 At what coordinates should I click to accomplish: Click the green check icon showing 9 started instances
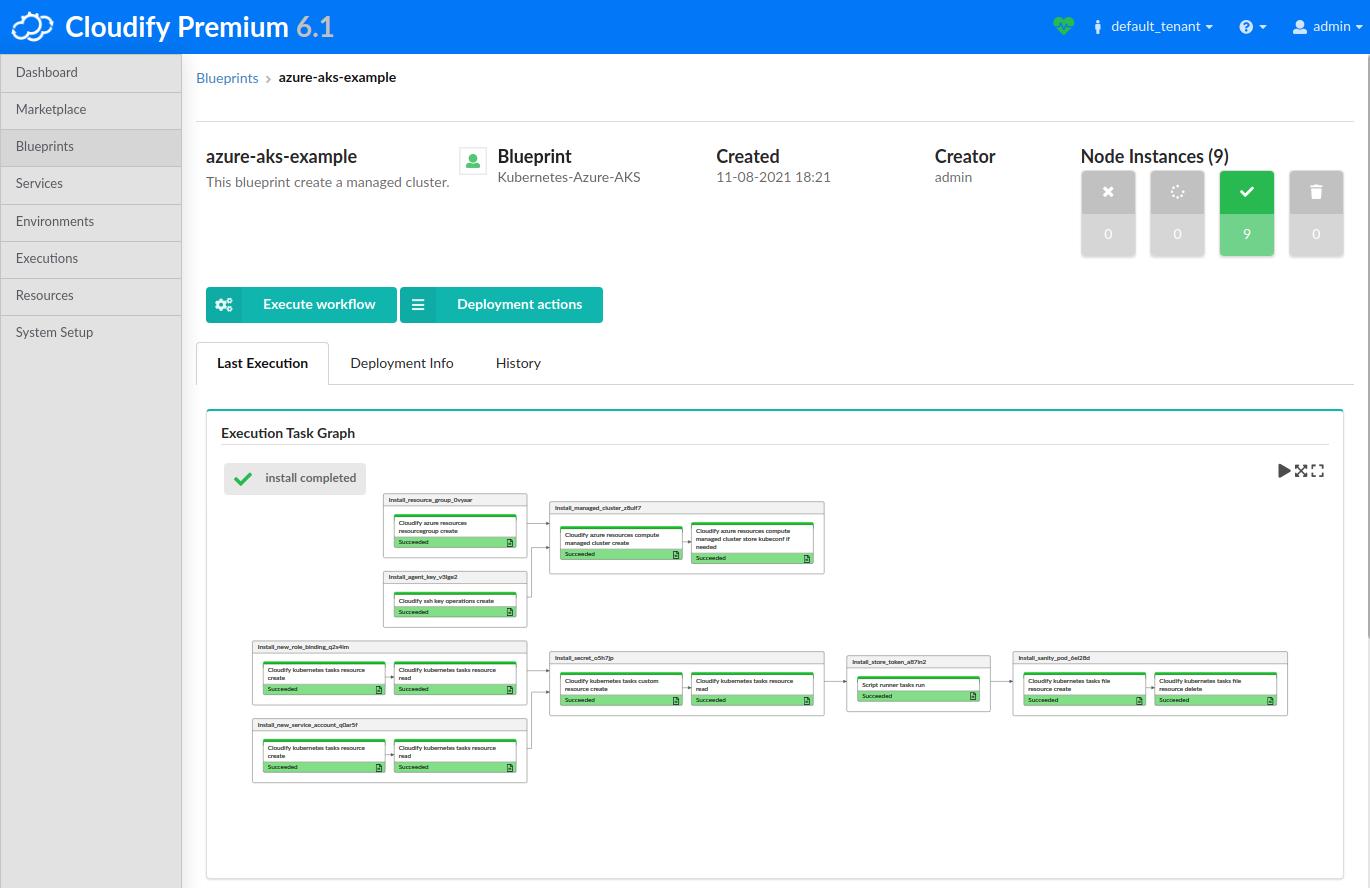[1246, 192]
